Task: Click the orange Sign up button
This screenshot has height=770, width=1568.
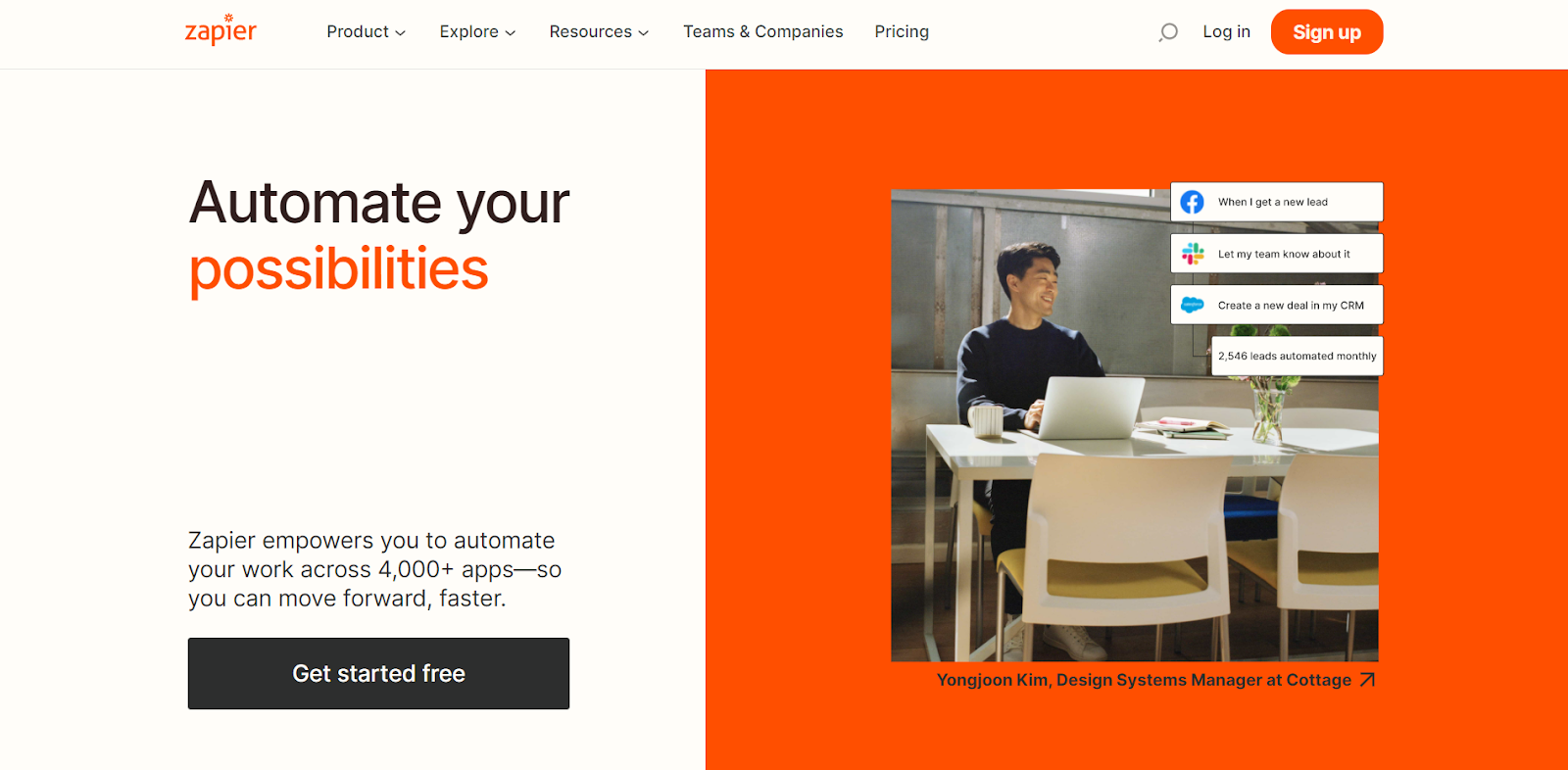Action: coord(1327,32)
